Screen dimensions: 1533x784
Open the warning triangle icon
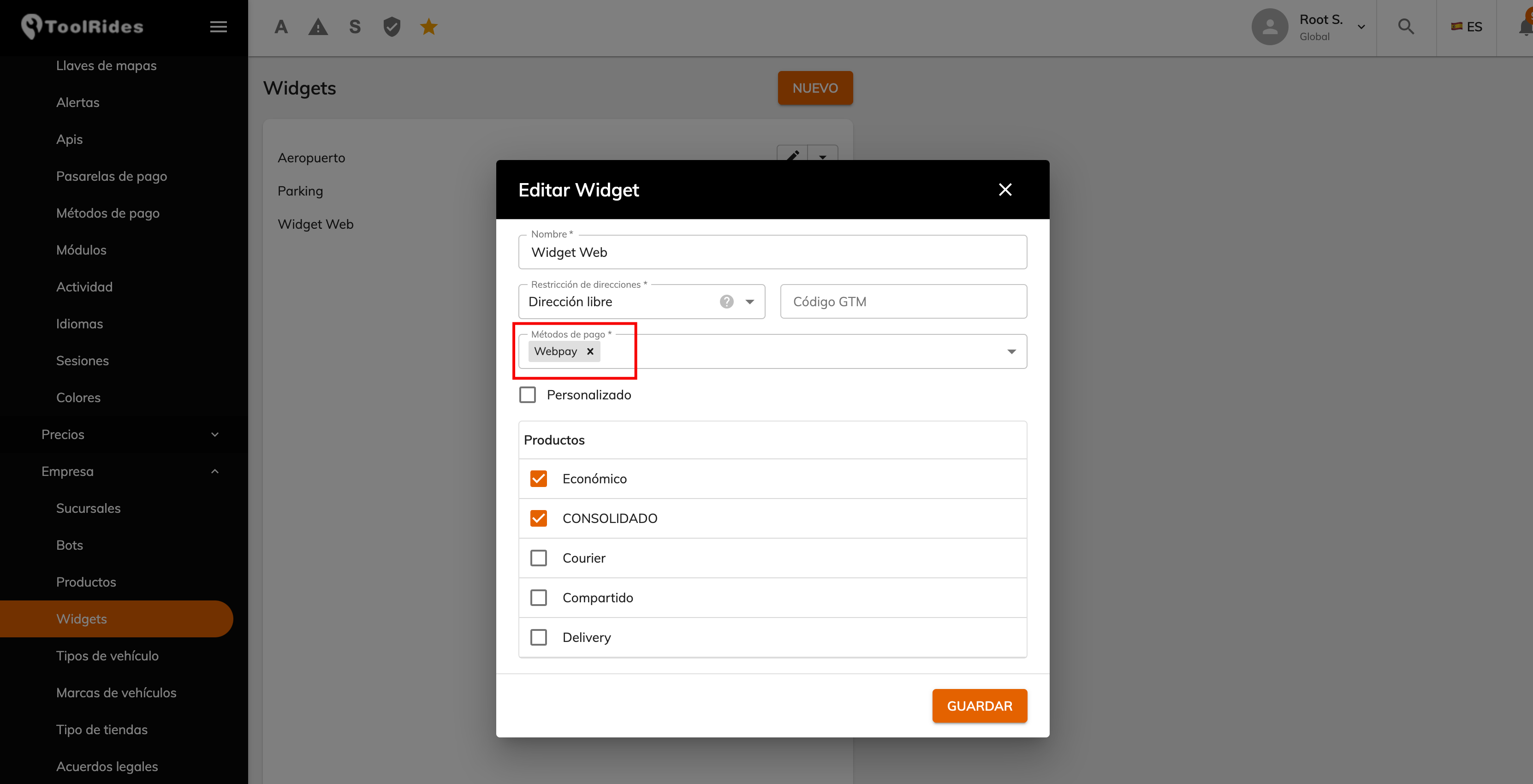(318, 27)
